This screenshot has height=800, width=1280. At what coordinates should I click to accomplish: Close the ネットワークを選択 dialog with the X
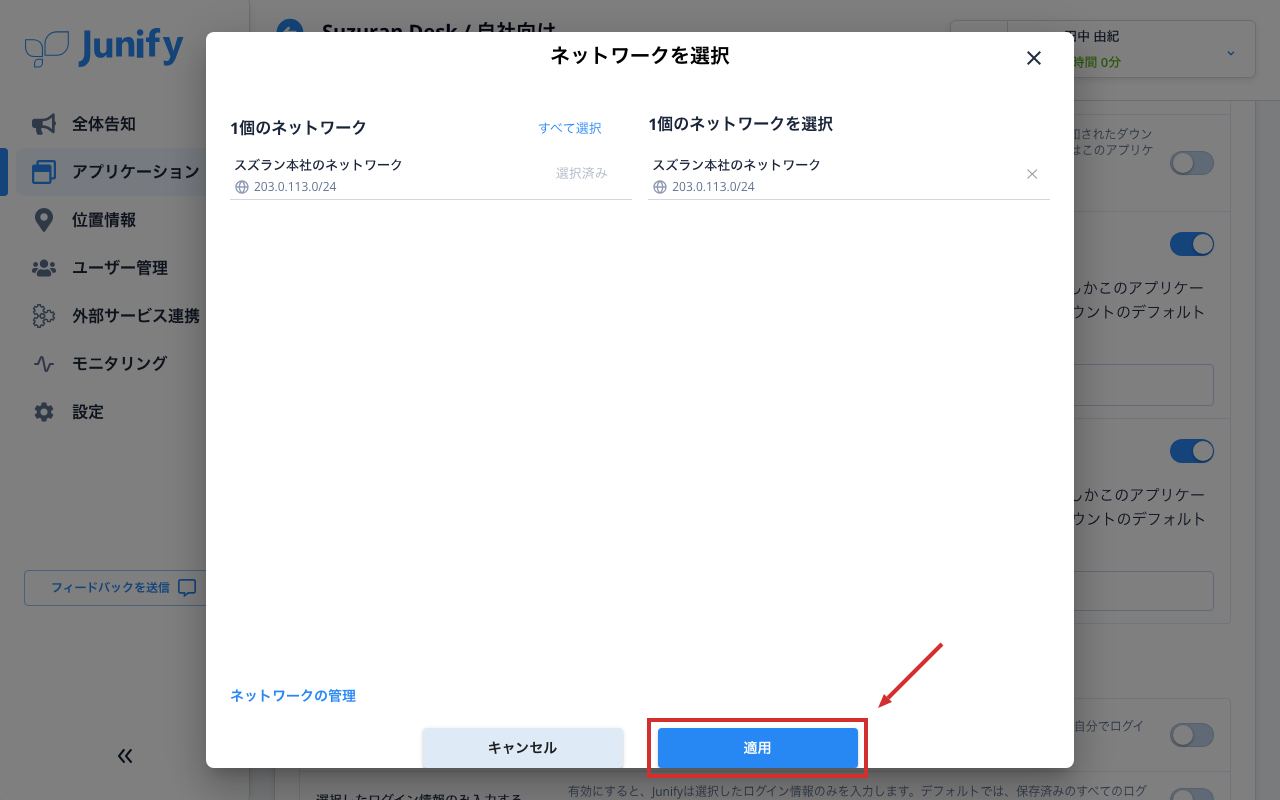(1034, 58)
